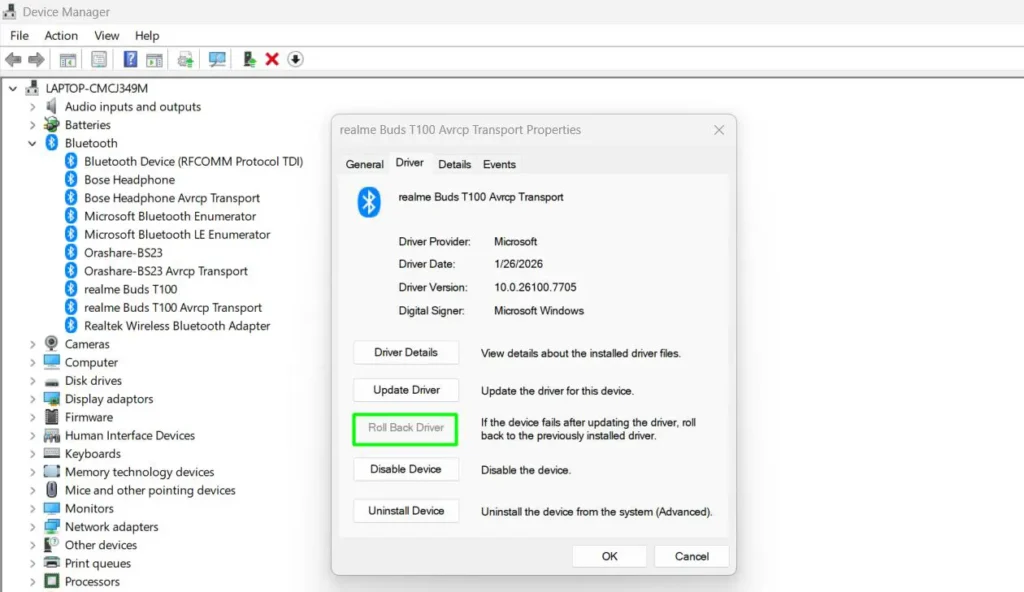Screen dimensions: 1024x592
Task: Open the Action menu
Action: click(x=60, y=35)
